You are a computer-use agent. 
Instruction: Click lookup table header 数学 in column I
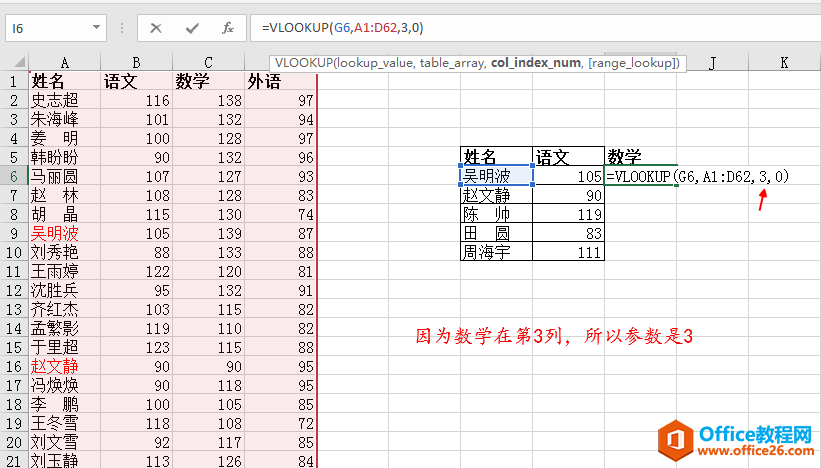640,157
